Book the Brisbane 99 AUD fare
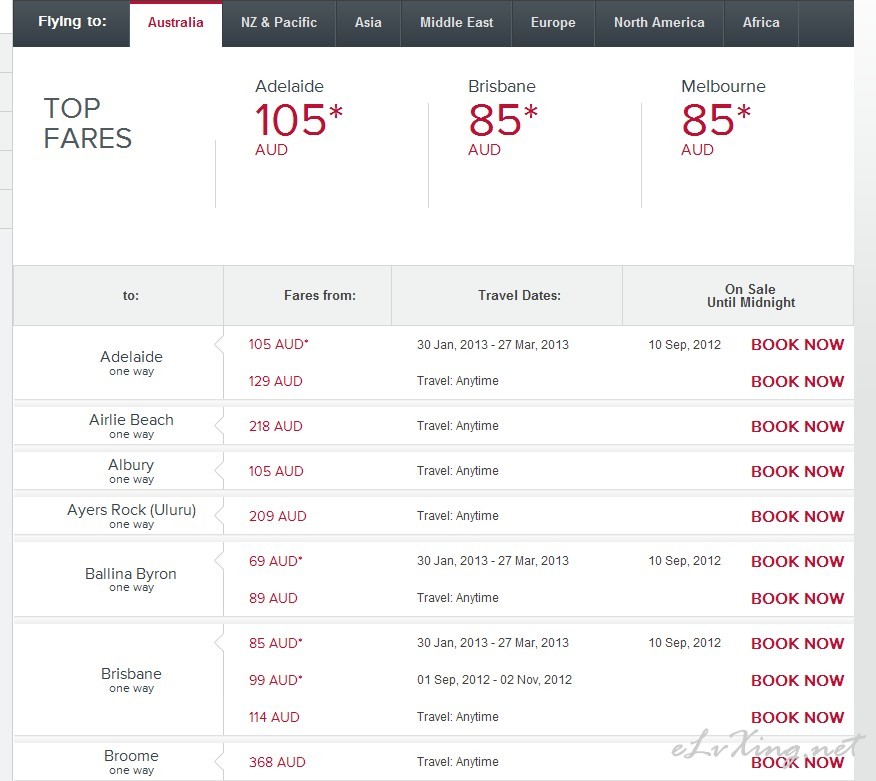This screenshot has height=781, width=876. [x=797, y=681]
